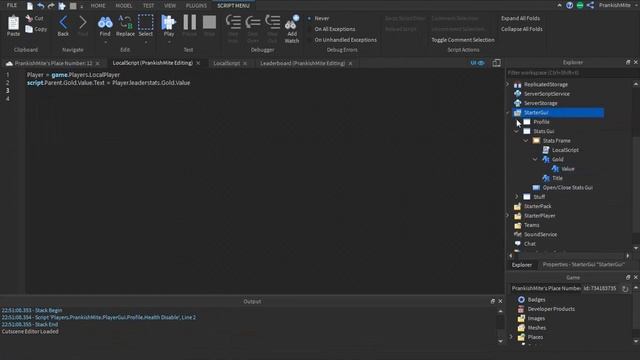Viewport: 640px width, 360px height.
Task: Open the Play button dropdown arrow
Action: [169, 42]
